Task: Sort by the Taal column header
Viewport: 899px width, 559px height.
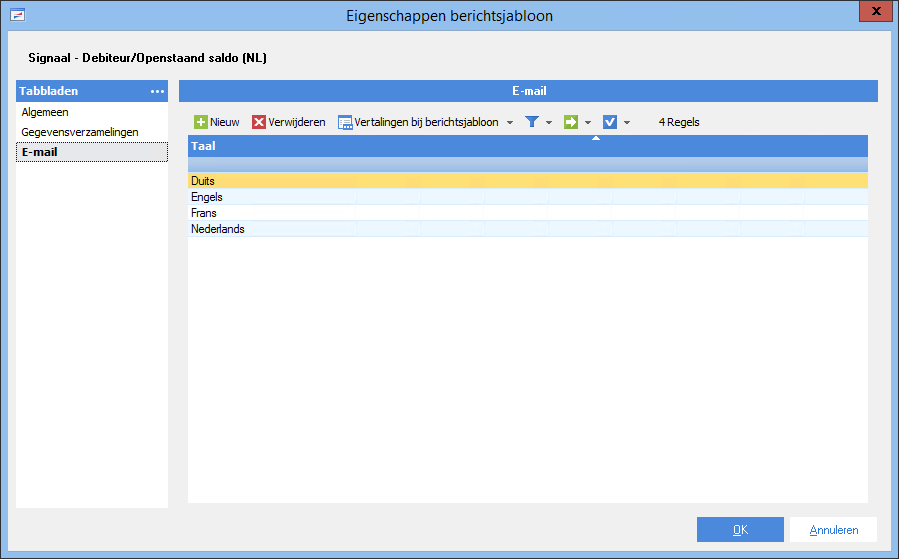Action: coord(527,146)
